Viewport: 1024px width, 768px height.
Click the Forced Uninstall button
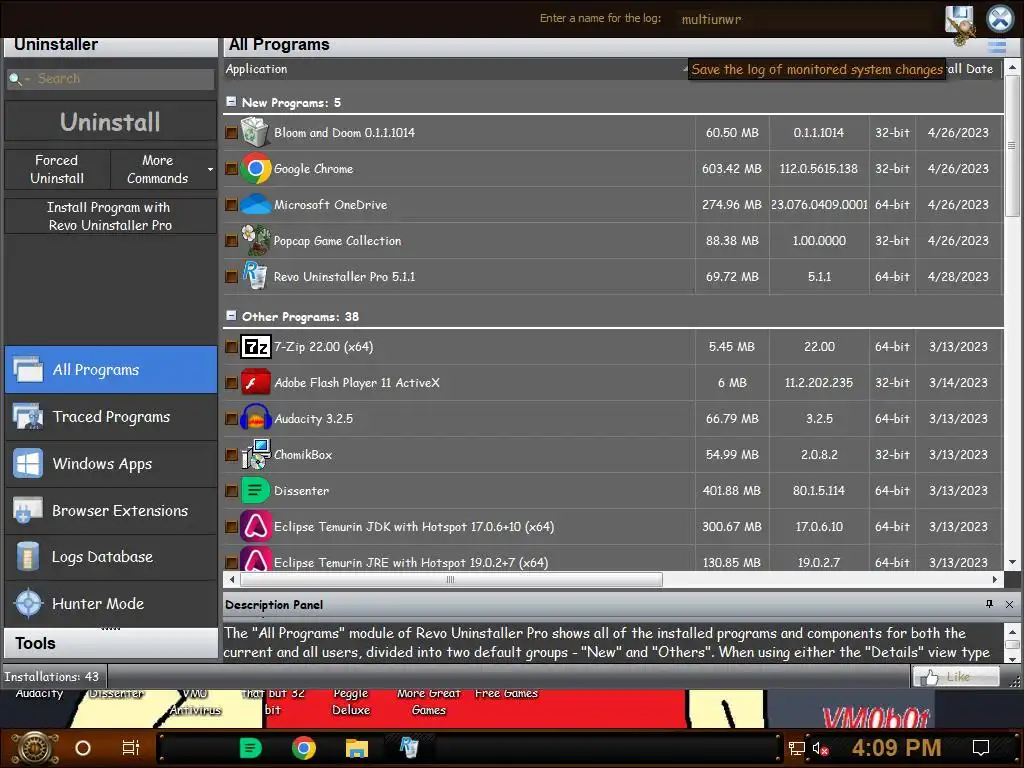click(57, 169)
